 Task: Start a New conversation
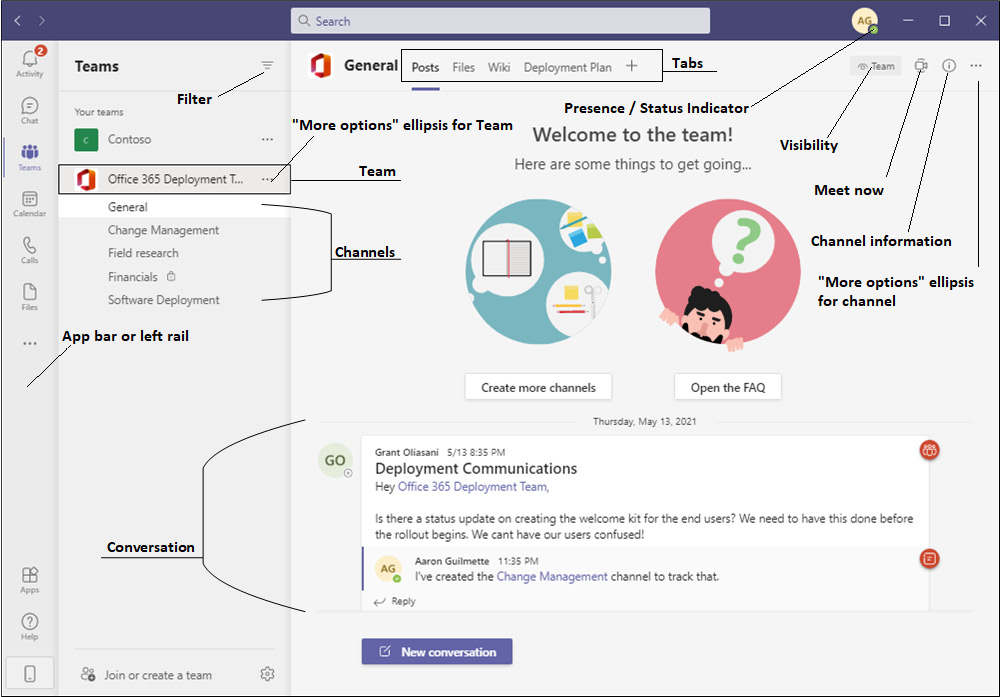tap(437, 652)
